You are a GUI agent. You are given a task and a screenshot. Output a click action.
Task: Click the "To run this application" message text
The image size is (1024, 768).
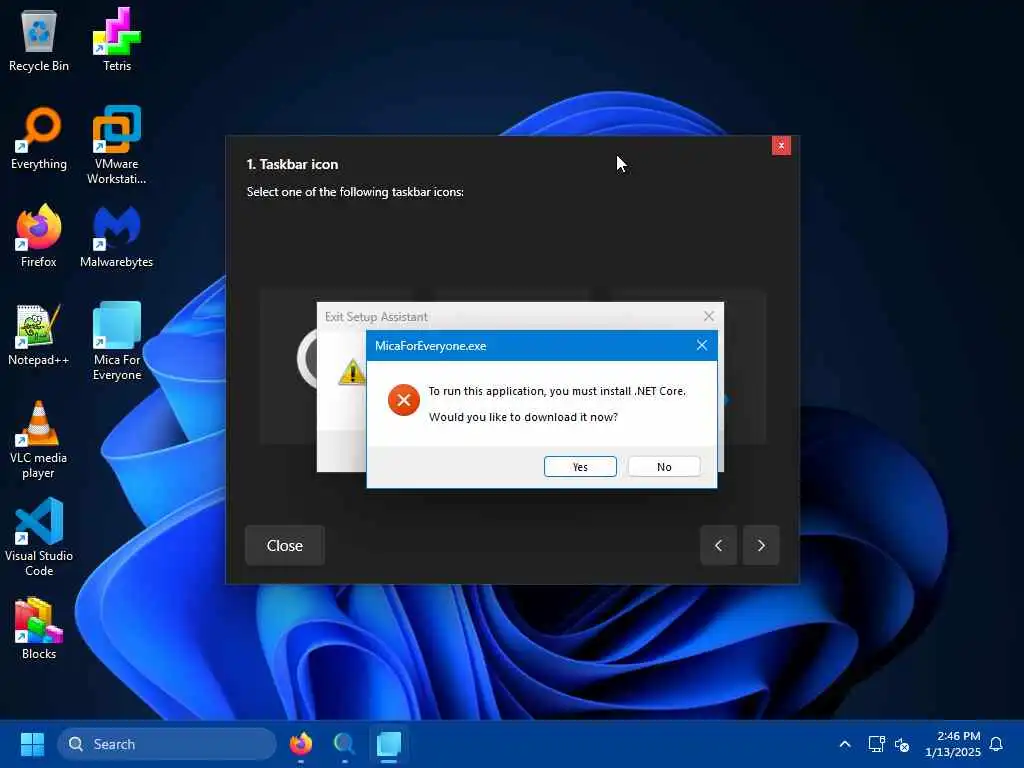click(x=557, y=391)
